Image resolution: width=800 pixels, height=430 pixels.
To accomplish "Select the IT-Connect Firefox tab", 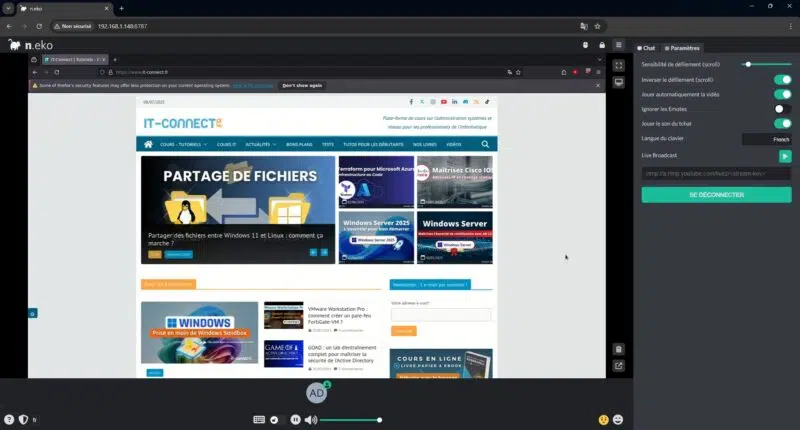I will (74, 60).
